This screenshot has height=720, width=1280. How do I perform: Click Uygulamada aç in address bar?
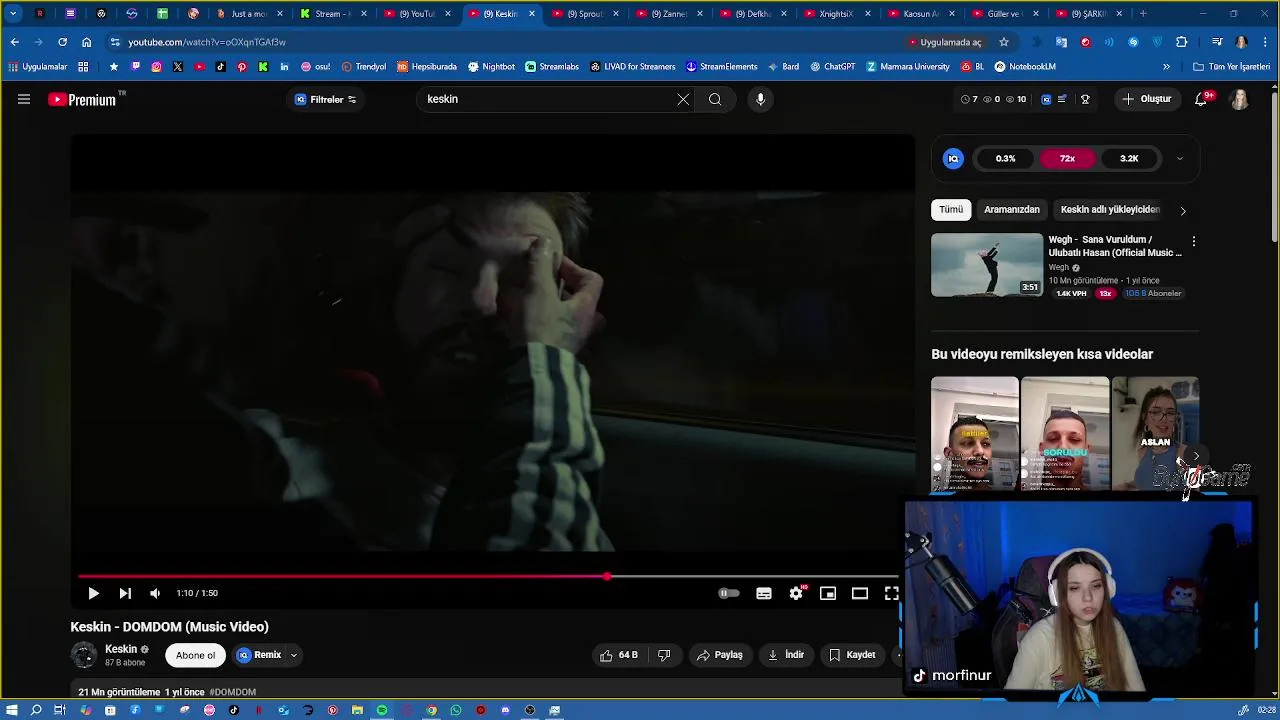pyautogui.click(x=946, y=42)
